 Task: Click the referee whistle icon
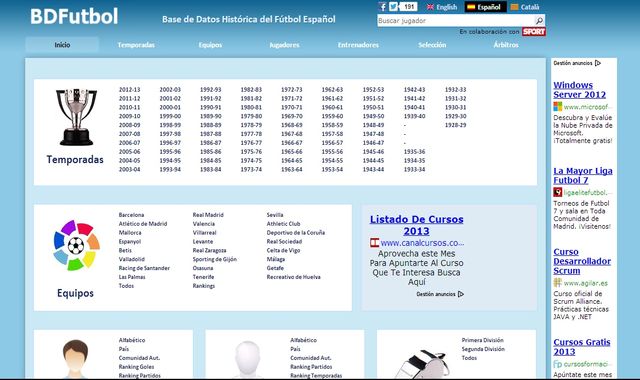click(422, 364)
